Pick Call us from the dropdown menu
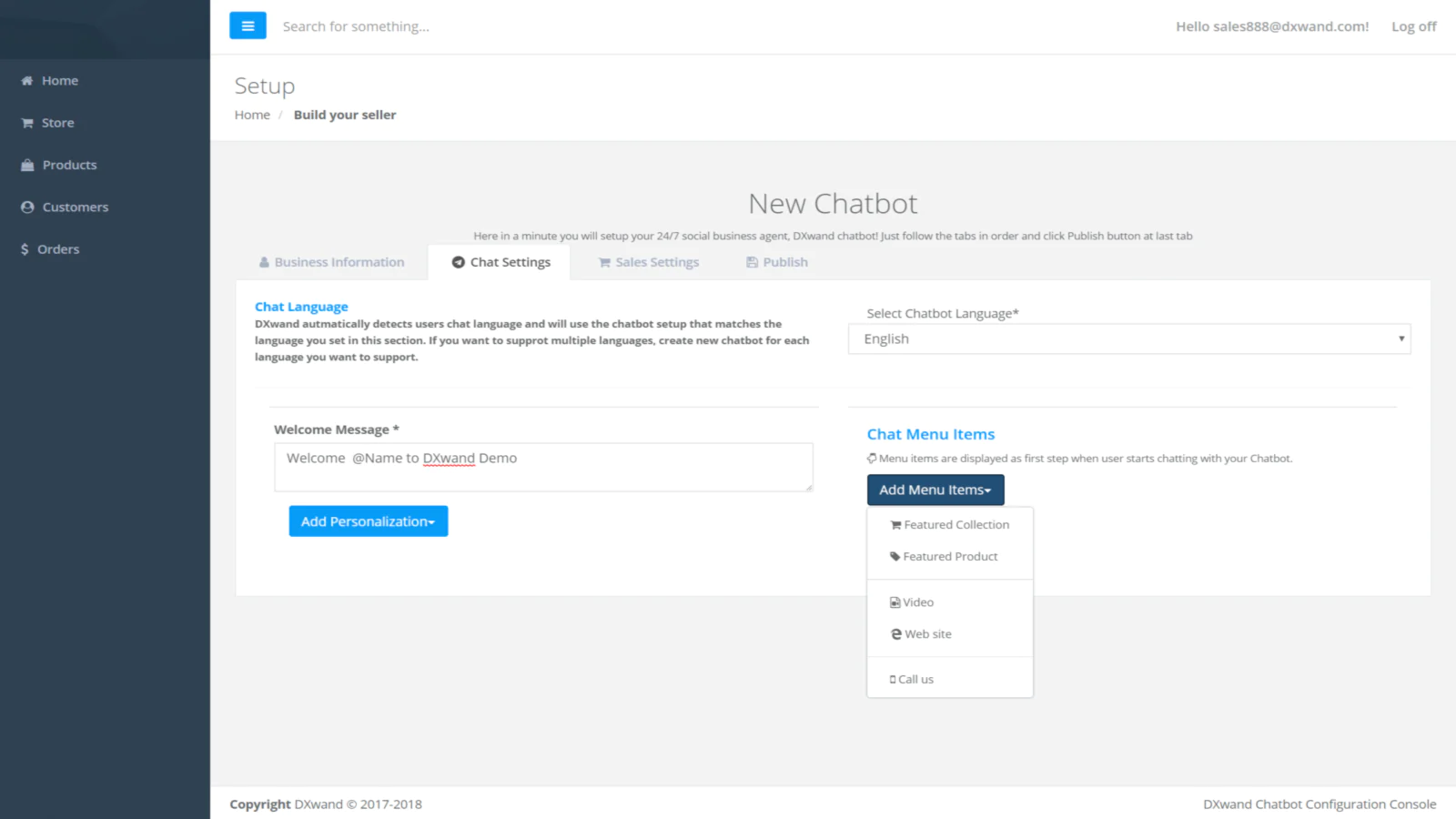The width and height of the screenshot is (1456, 819). click(950, 680)
